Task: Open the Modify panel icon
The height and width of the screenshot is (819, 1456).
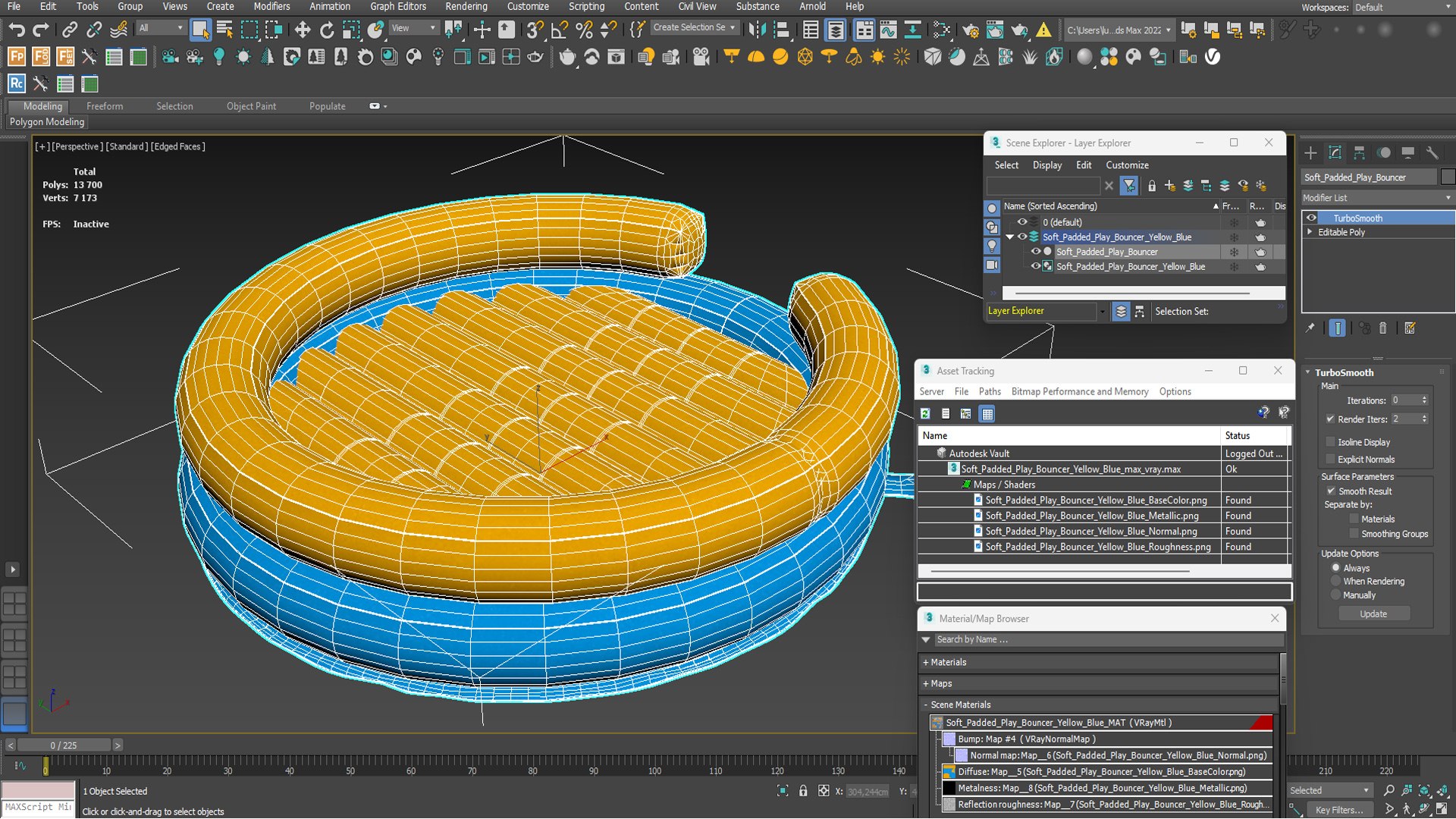Action: click(1335, 152)
